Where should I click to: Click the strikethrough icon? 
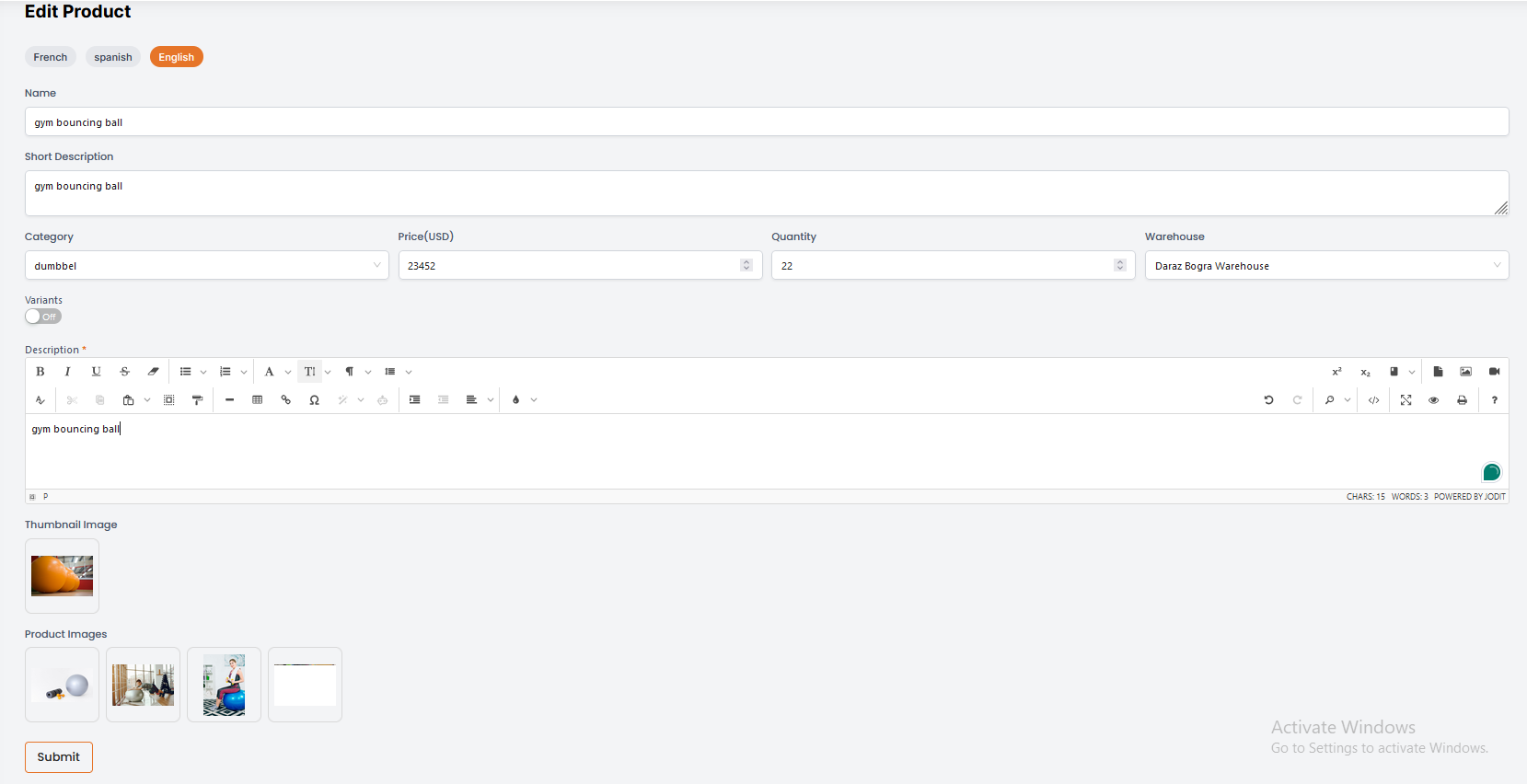click(x=124, y=372)
